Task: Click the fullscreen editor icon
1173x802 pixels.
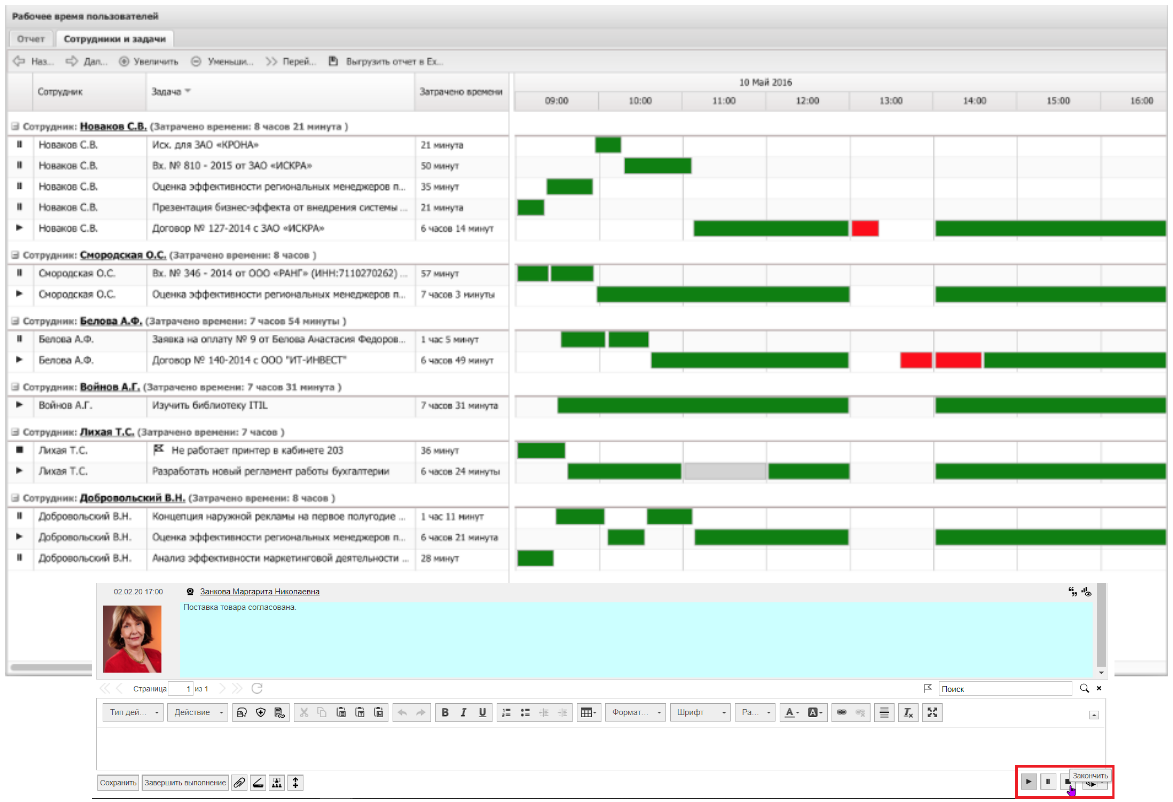Action: click(x=932, y=713)
